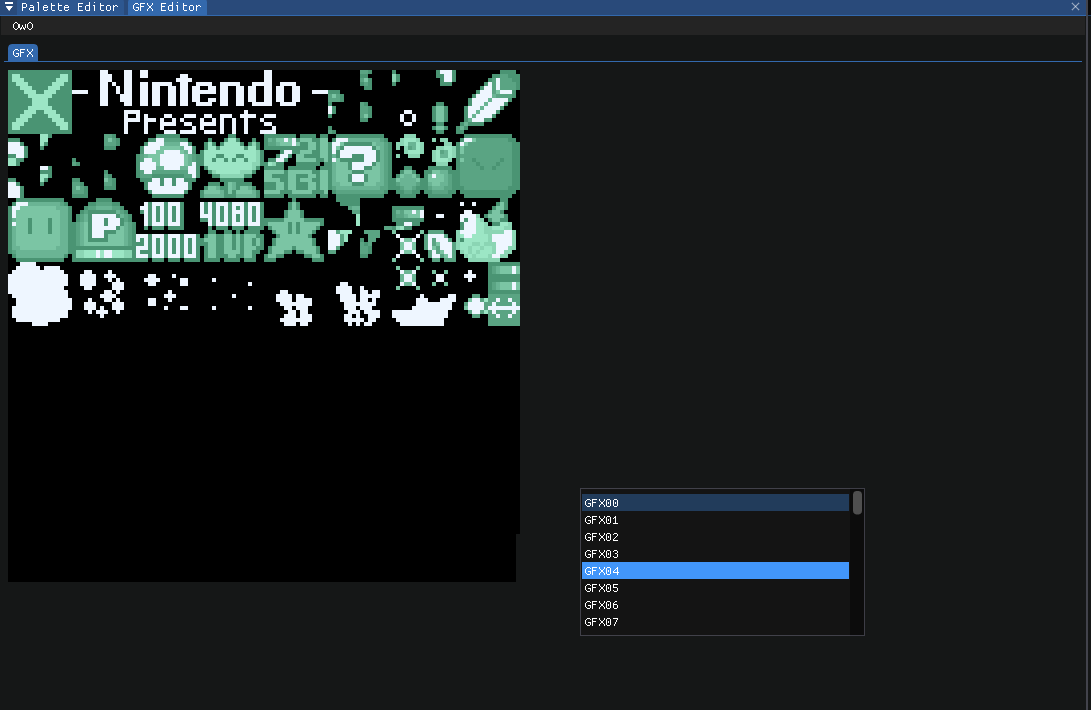This screenshot has height=710, width=1091.
Task: Click the mushroom sprite tile
Action: pyautogui.click(x=167, y=165)
